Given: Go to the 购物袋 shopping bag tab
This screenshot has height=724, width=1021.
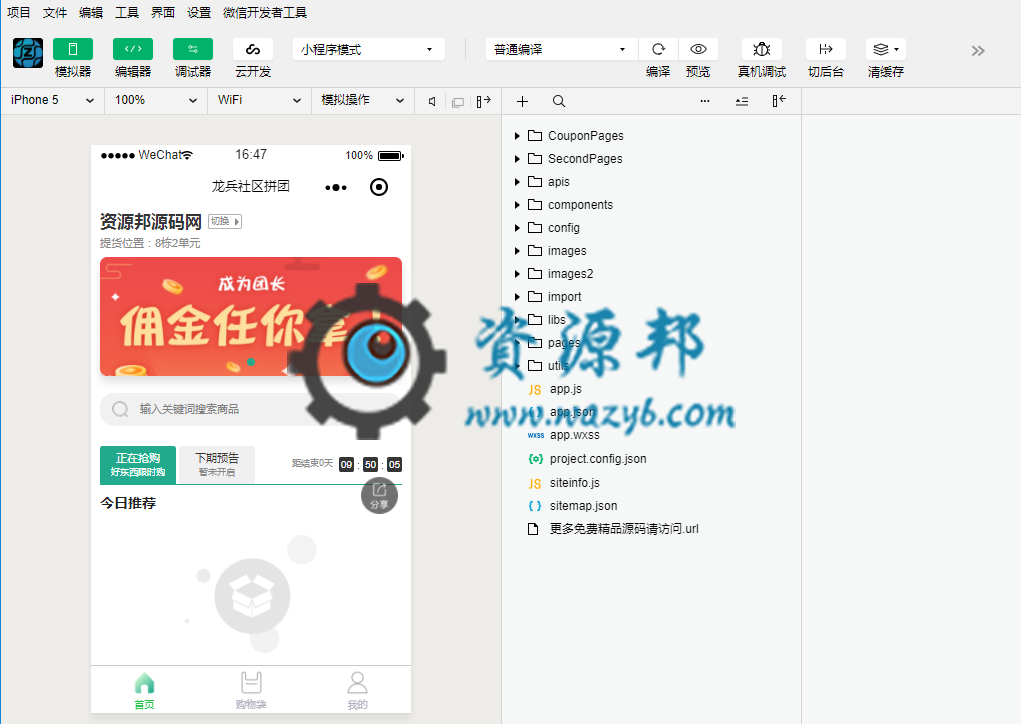Looking at the screenshot, I should coord(251,691).
